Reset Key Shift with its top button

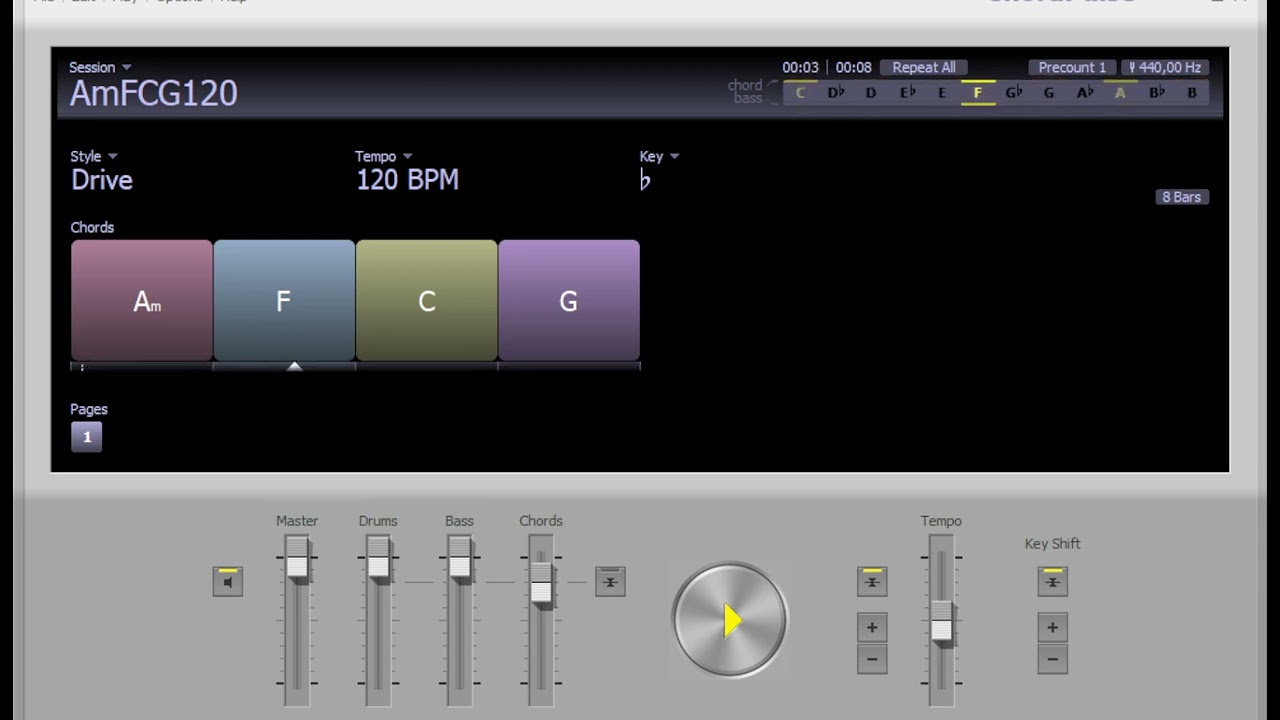click(x=1052, y=581)
